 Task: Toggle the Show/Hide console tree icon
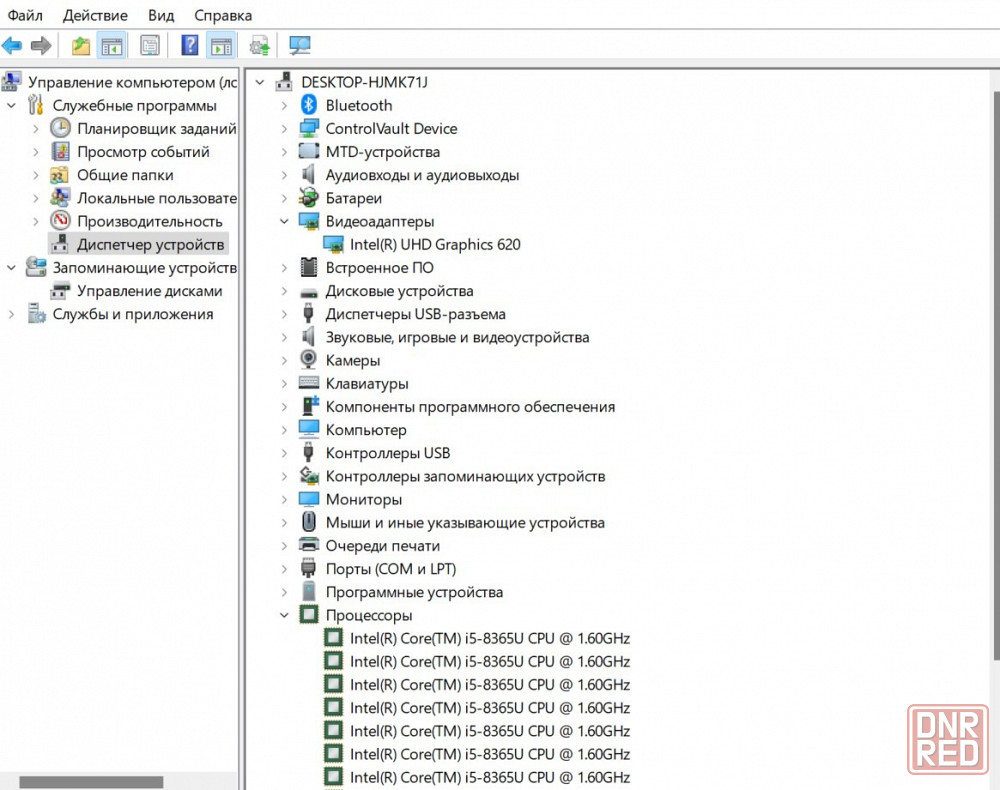(x=112, y=46)
